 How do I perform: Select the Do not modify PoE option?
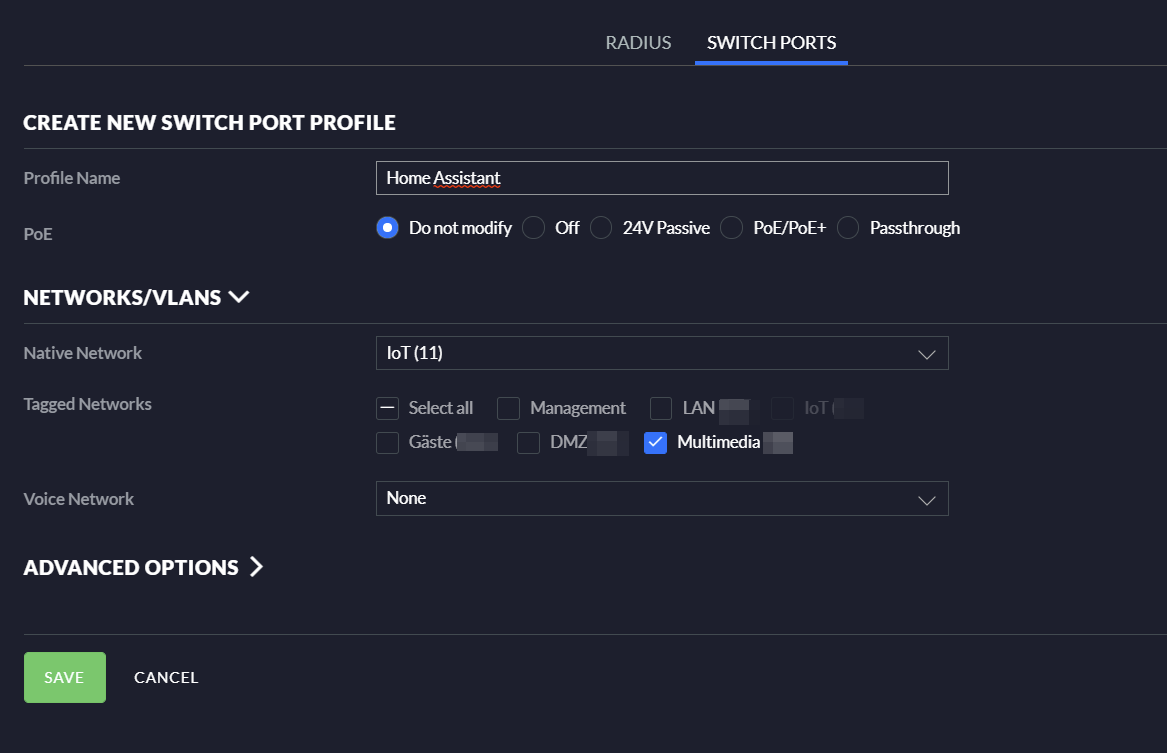(x=387, y=228)
